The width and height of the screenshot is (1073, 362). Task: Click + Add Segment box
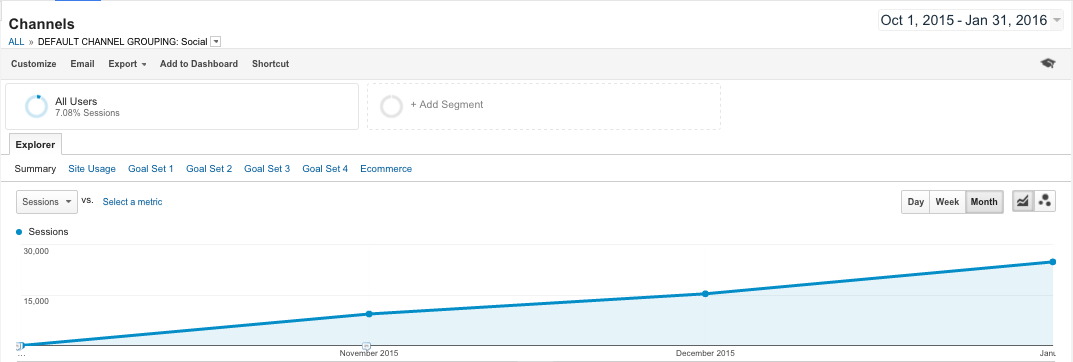(543, 107)
